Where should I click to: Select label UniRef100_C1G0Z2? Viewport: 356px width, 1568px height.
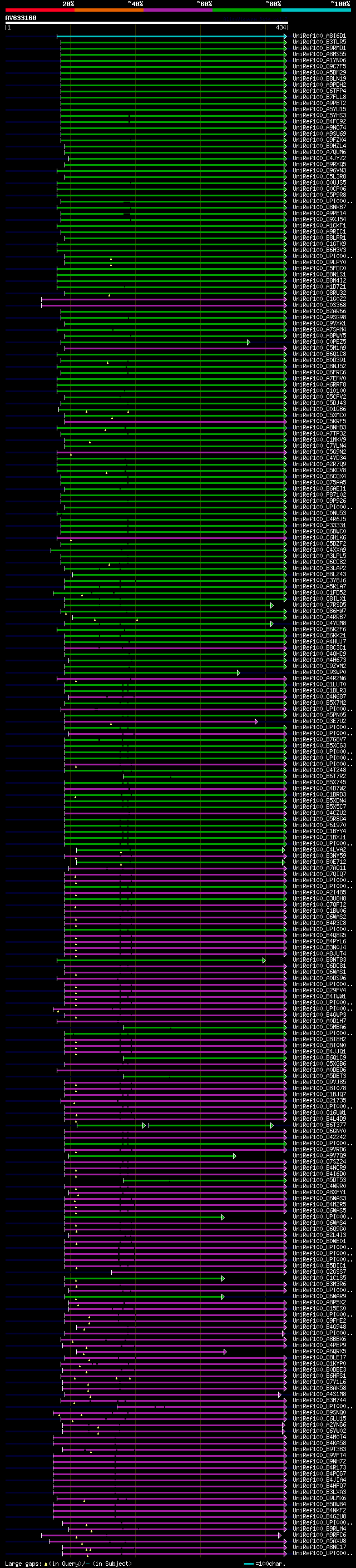coord(319,299)
